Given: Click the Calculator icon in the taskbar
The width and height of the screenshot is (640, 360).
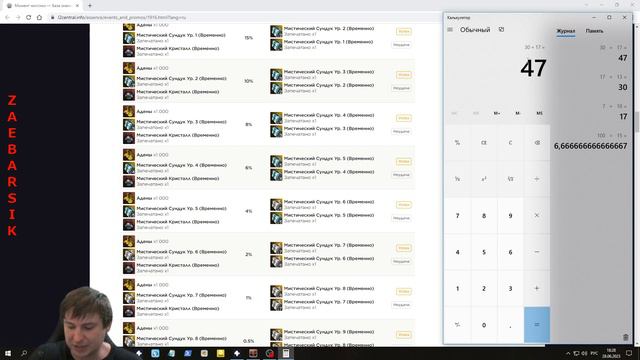Looking at the screenshot, I should [286, 353].
